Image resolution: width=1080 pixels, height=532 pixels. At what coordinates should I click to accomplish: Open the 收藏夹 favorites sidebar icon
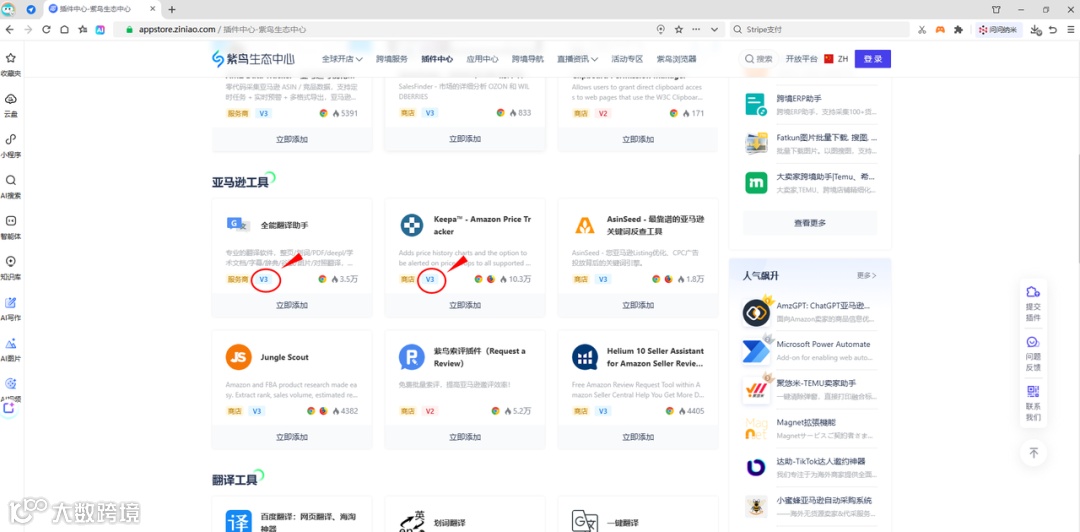coord(10,59)
